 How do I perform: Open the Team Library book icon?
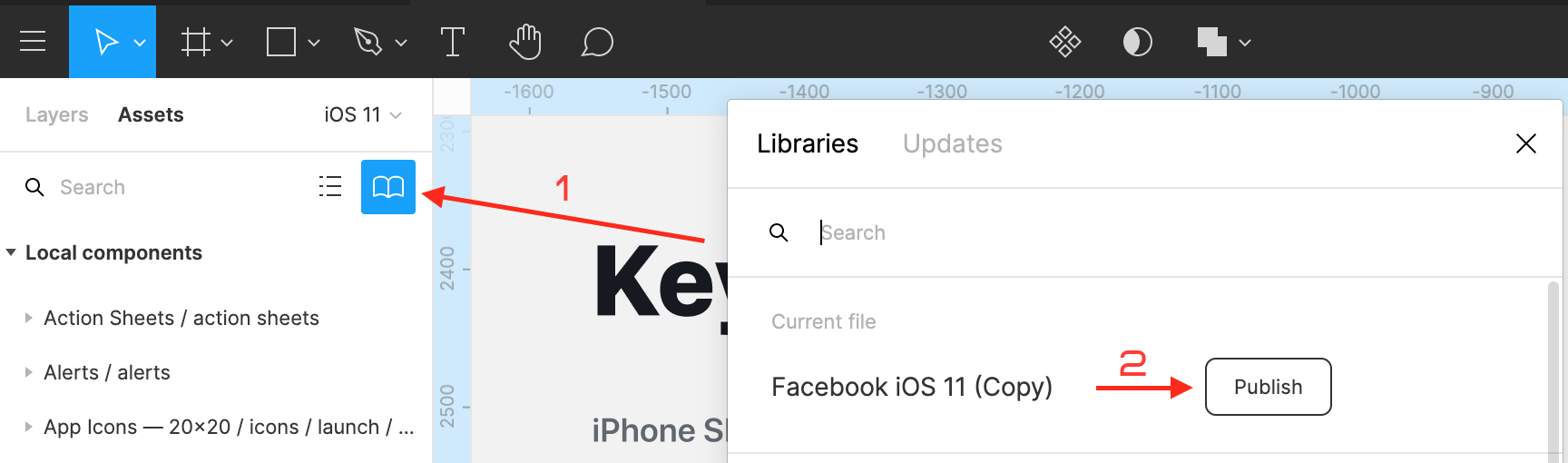[388, 187]
